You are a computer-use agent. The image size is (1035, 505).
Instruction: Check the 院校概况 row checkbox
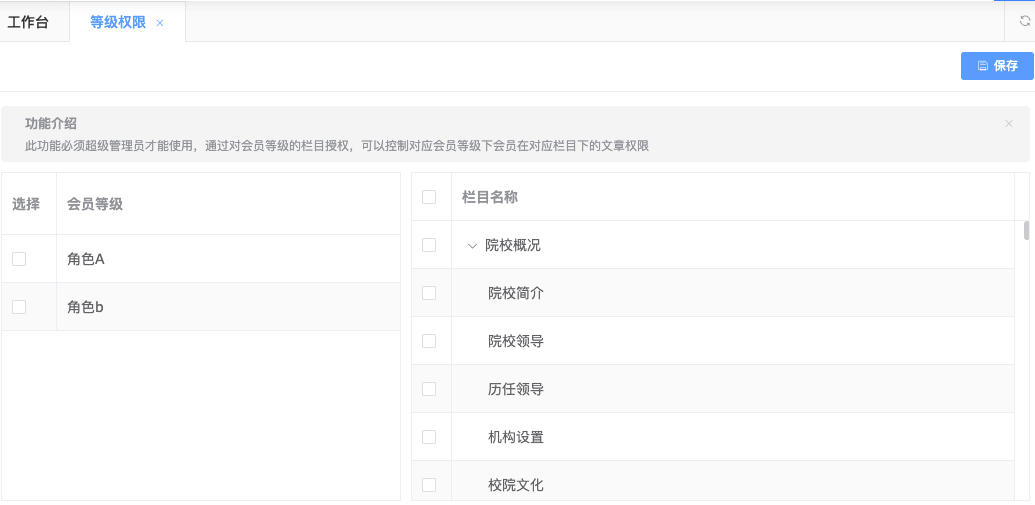pyautogui.click(x=429, y=245)
